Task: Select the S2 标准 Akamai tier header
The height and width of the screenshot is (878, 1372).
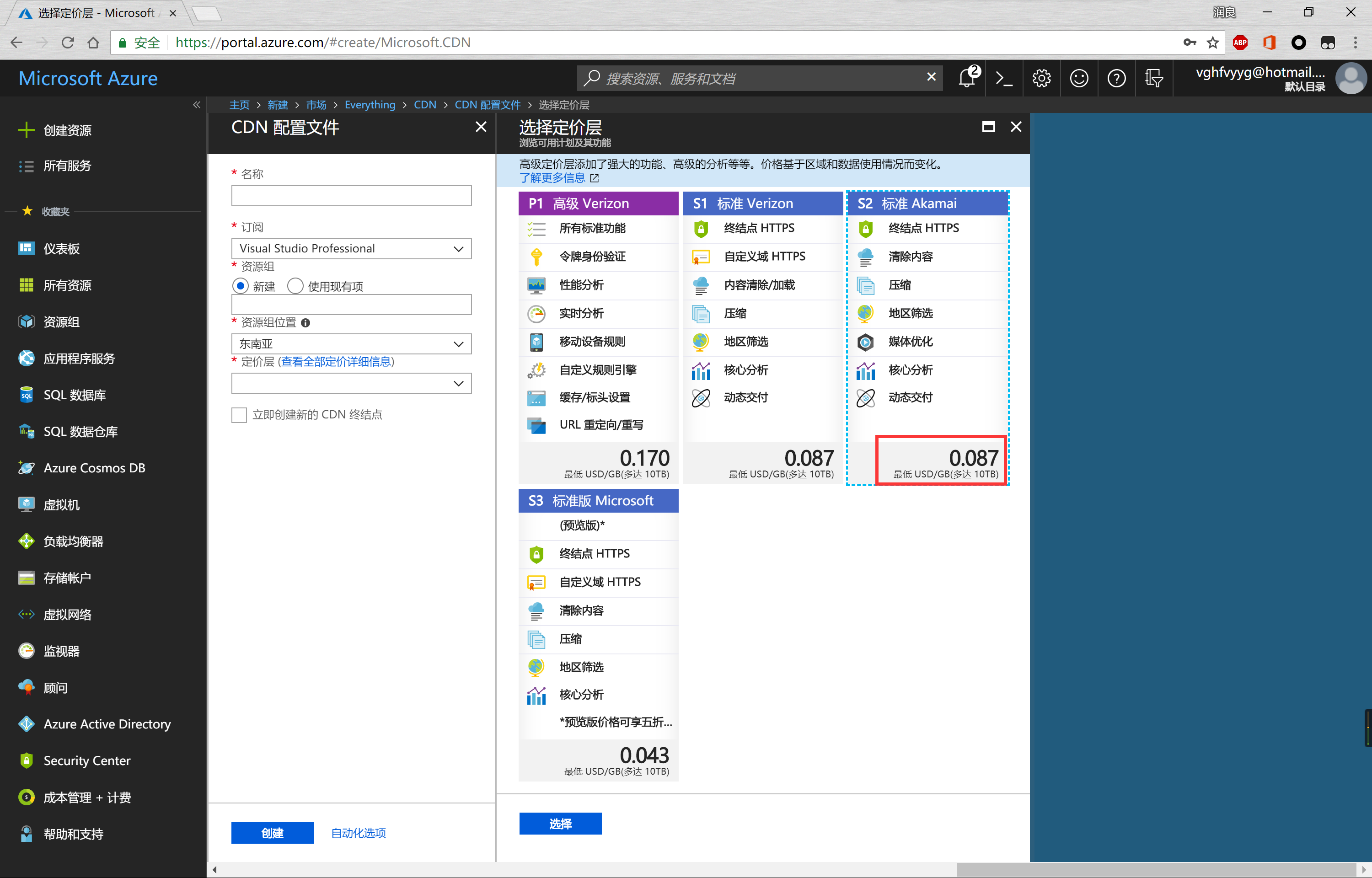Action: tap(927, 203)
